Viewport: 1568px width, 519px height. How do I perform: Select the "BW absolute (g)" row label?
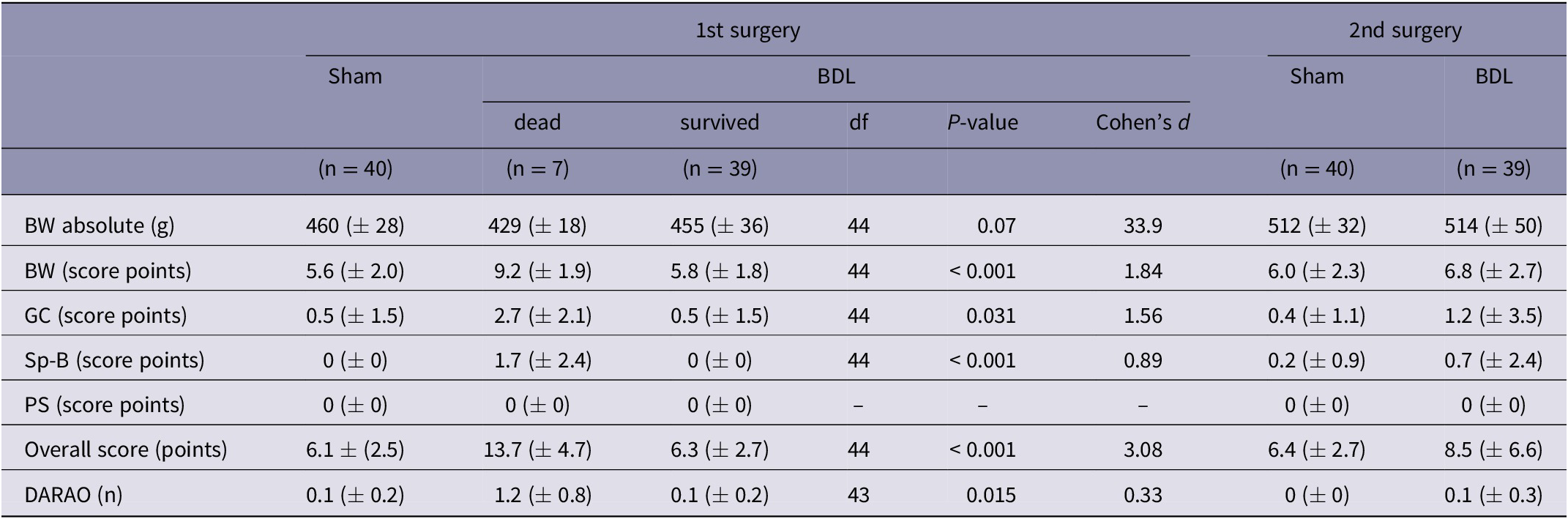[100, 225]
